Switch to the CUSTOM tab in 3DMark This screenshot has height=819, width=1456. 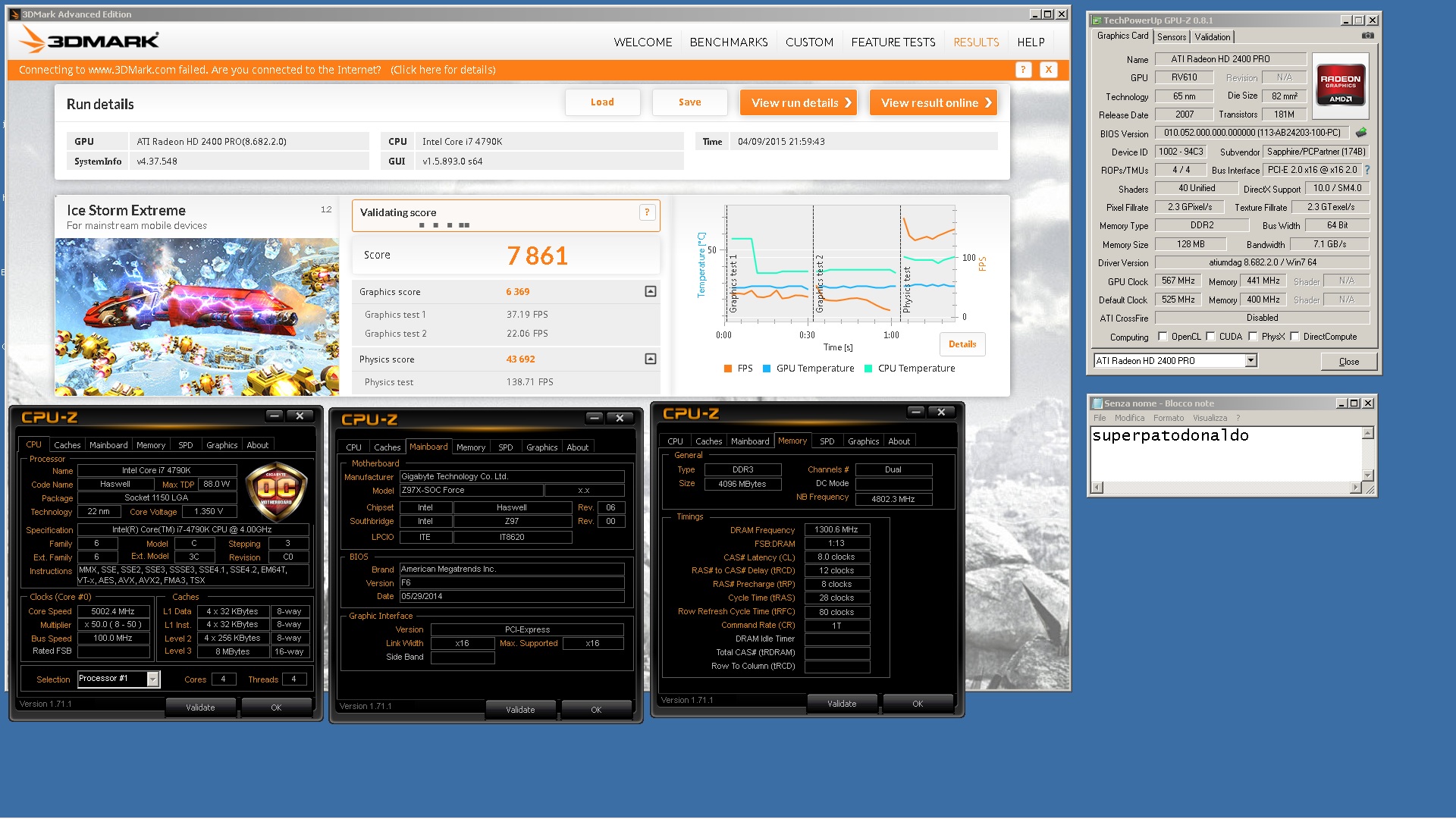click(x=809, y=42)
